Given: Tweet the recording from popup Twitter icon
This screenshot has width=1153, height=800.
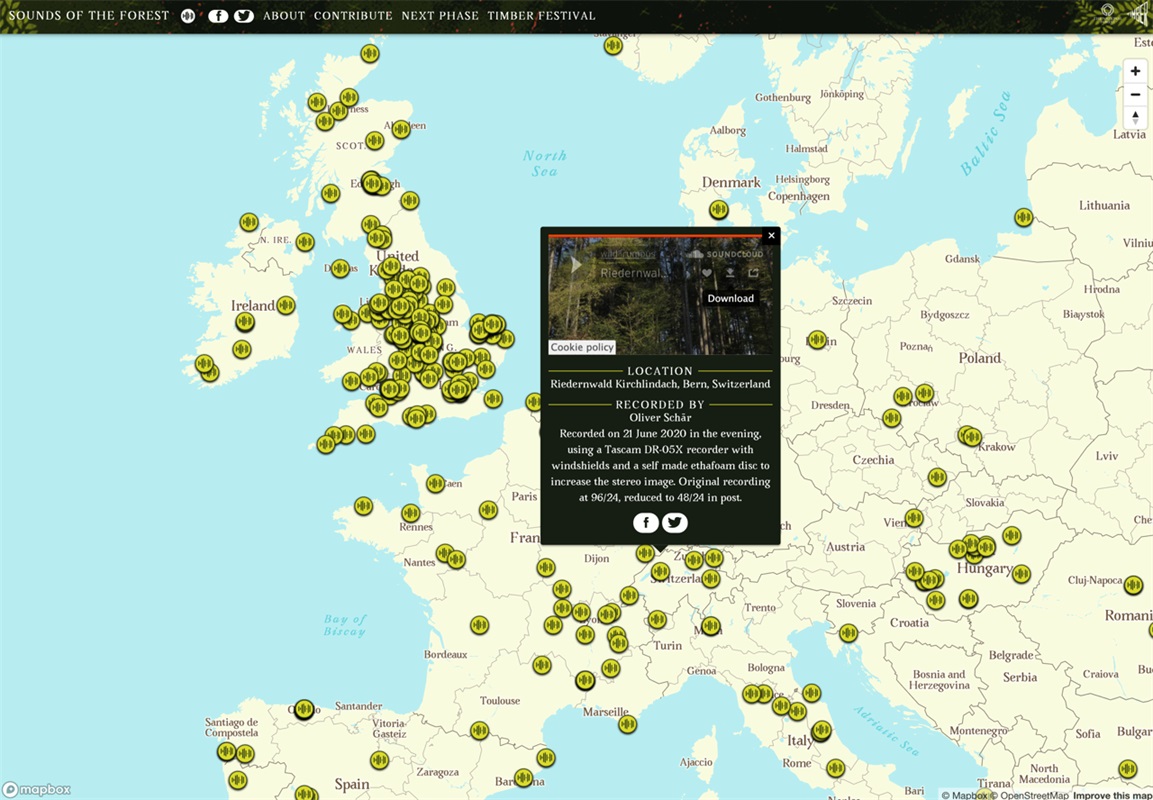Looking at the screenshot, I should coord(675,522).
